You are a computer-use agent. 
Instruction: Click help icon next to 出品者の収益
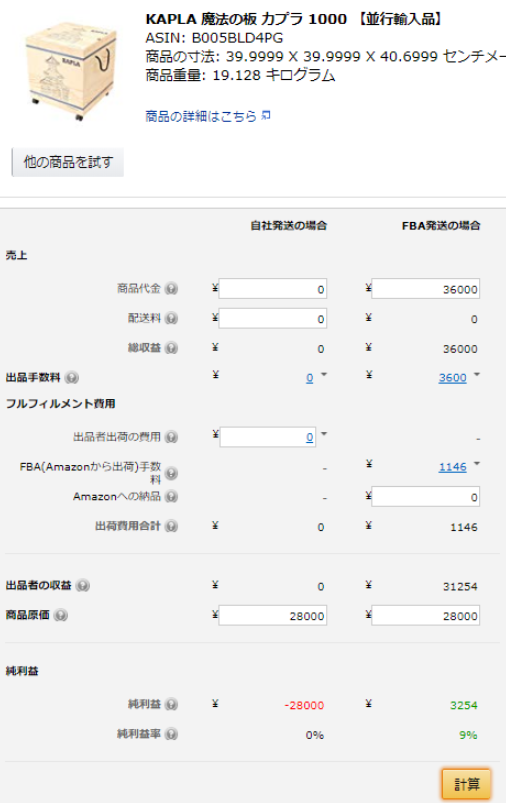[83, 586]
